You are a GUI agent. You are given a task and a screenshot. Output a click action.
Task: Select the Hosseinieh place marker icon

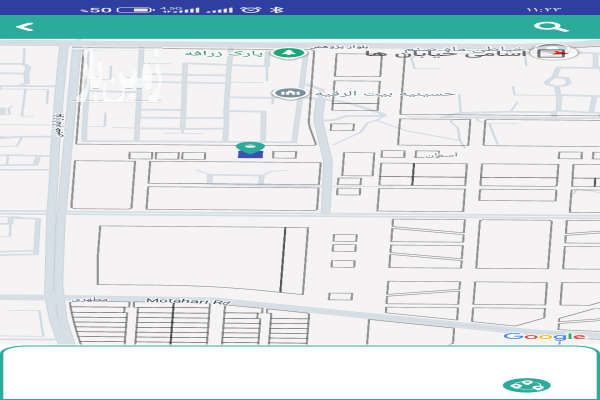(x=290, y=93)
